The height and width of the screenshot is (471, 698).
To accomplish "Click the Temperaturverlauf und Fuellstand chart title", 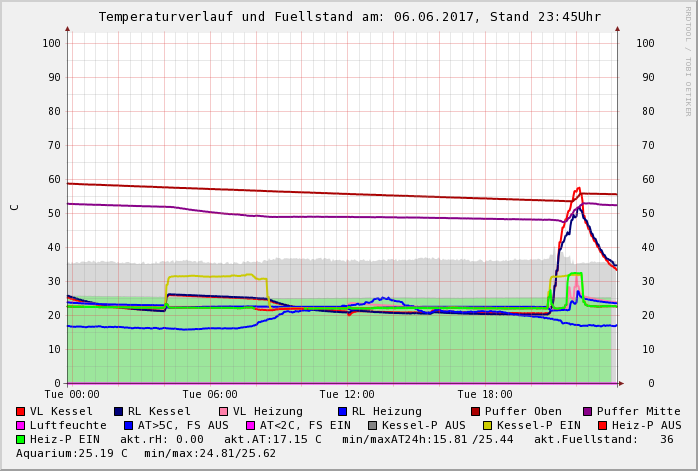I will click(x=350, y=17).
